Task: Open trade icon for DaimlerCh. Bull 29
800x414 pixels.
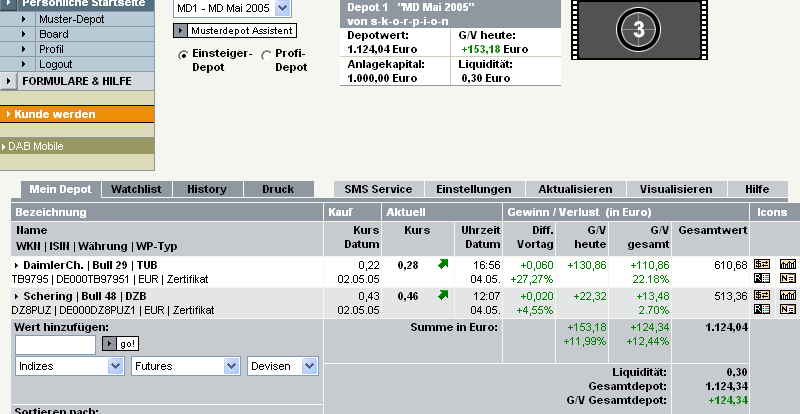Action: (x=762, y=264)
